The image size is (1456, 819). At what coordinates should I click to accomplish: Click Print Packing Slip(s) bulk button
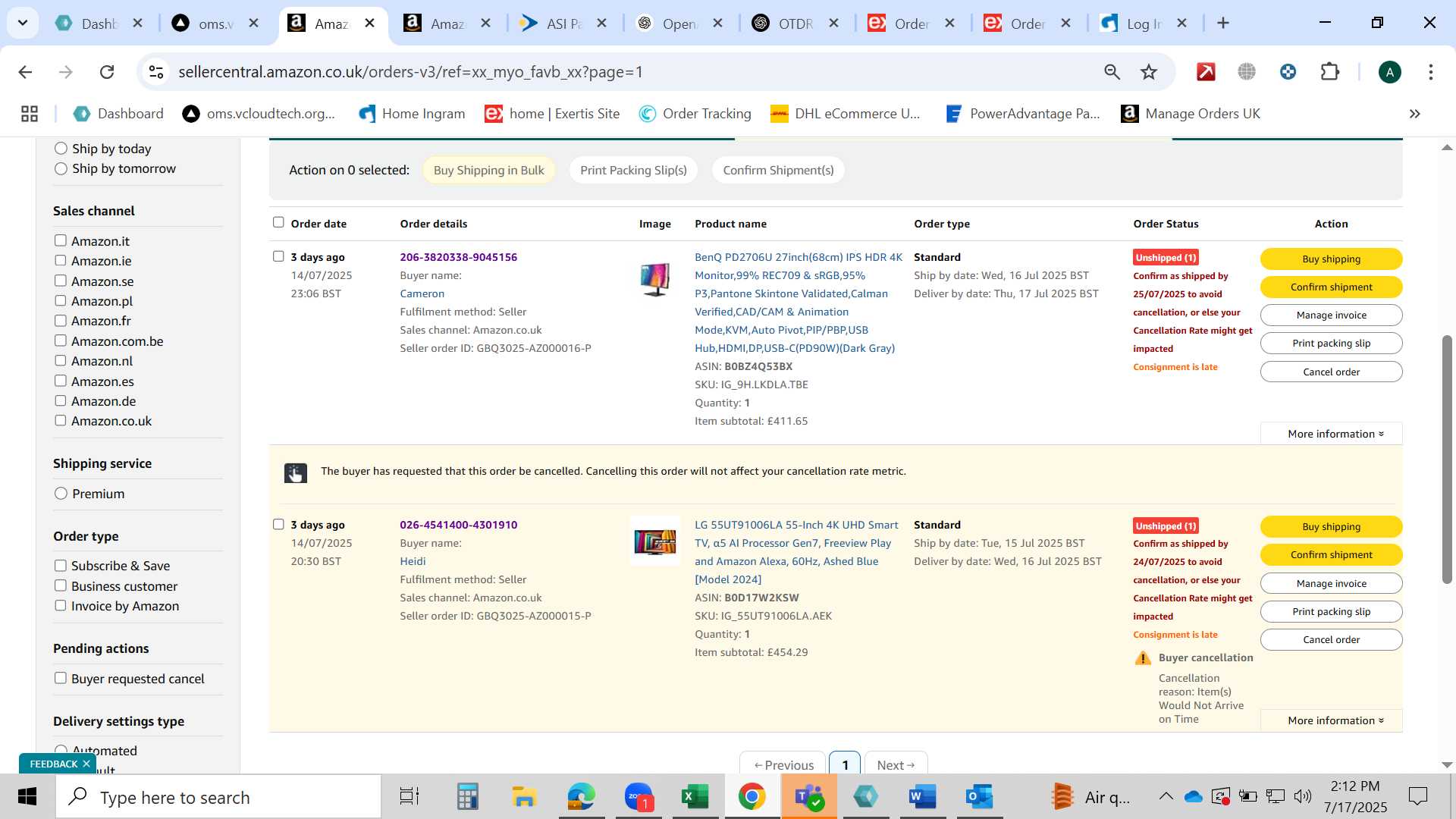(x=633, y=170)
